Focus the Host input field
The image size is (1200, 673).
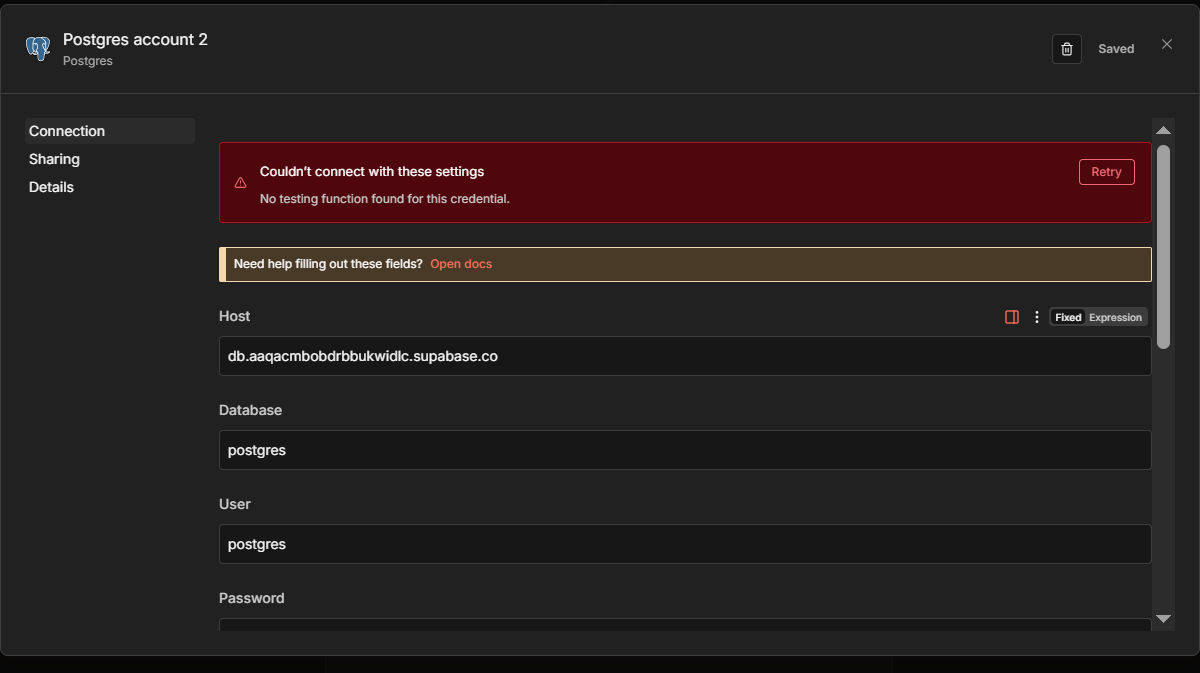(685, 356)
